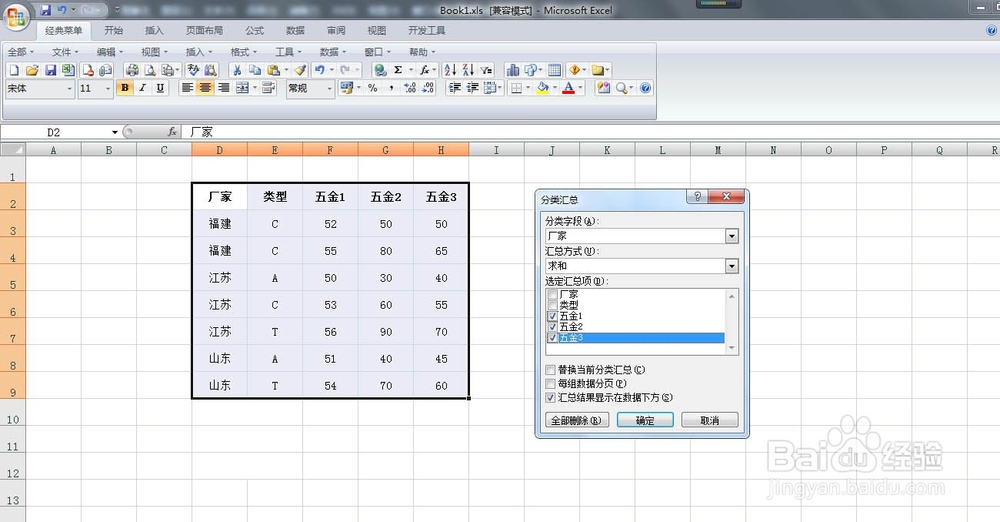Click the Undo arrow in classic toolbar
Viewport: 1000px width, 522px height.
coord(320,70)
